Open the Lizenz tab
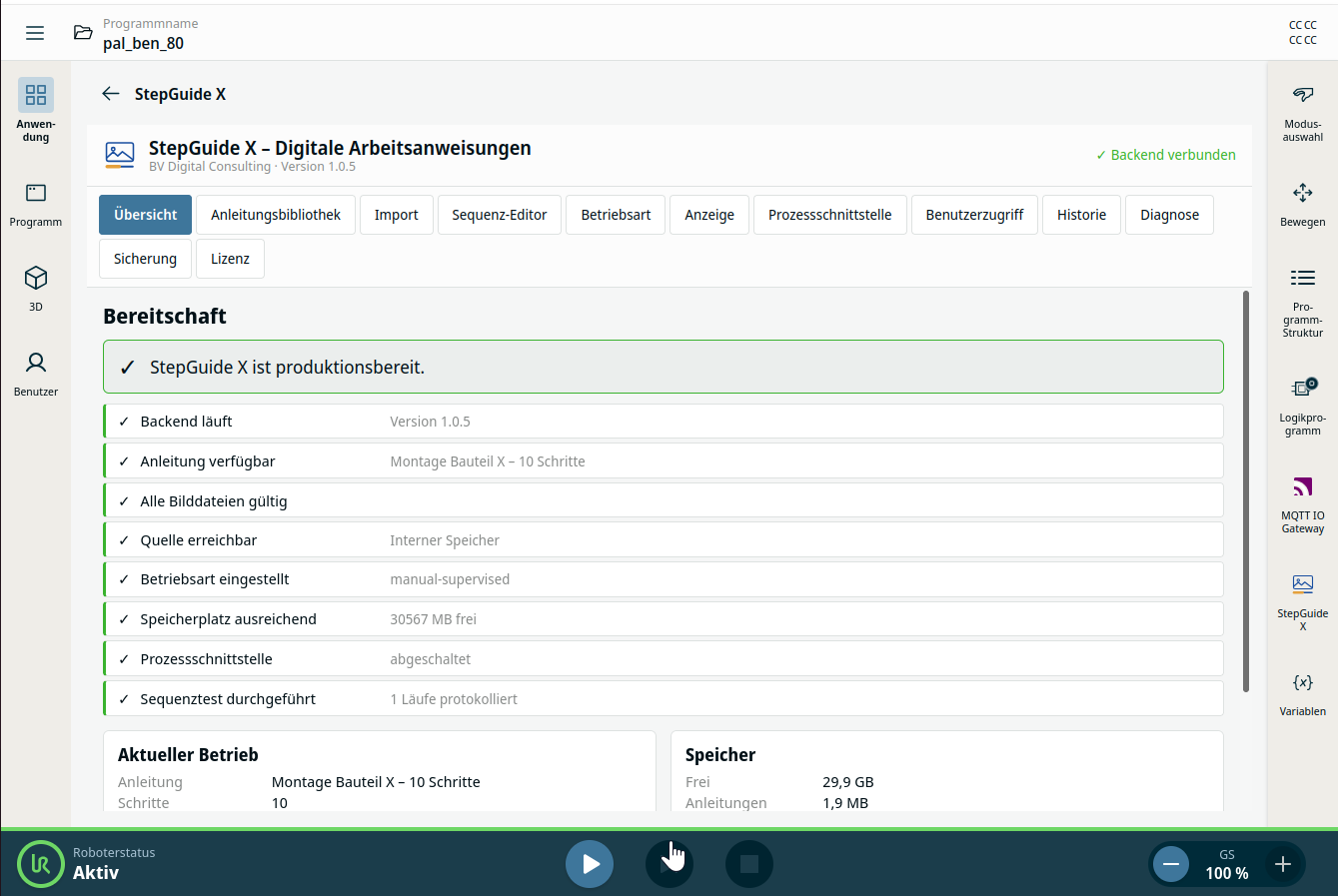Image resolution: width=1338 pixels, height=896 pixels. click(x=230, y=259)
